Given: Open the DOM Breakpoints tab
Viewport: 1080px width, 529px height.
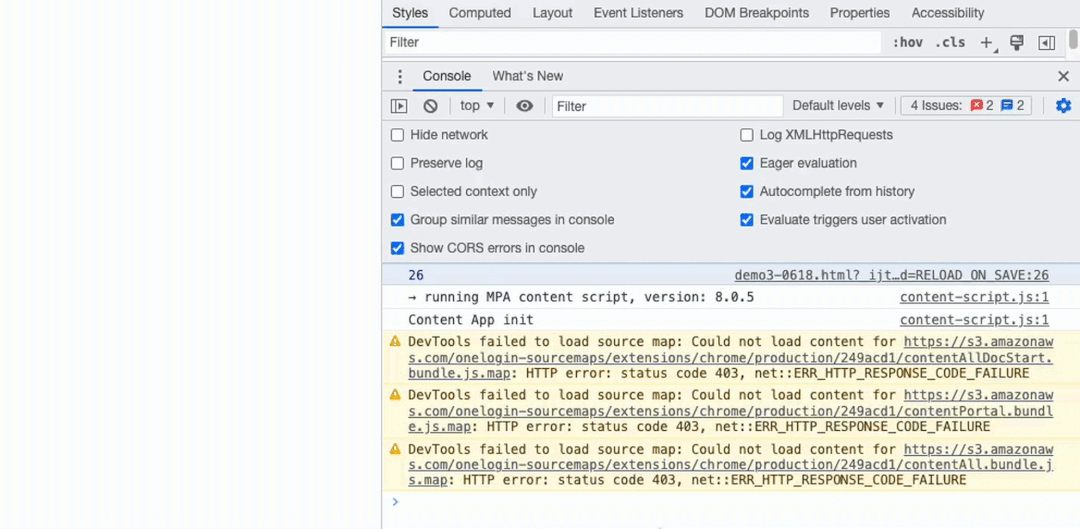Looking at the screenshot, I should click(756, 13).
